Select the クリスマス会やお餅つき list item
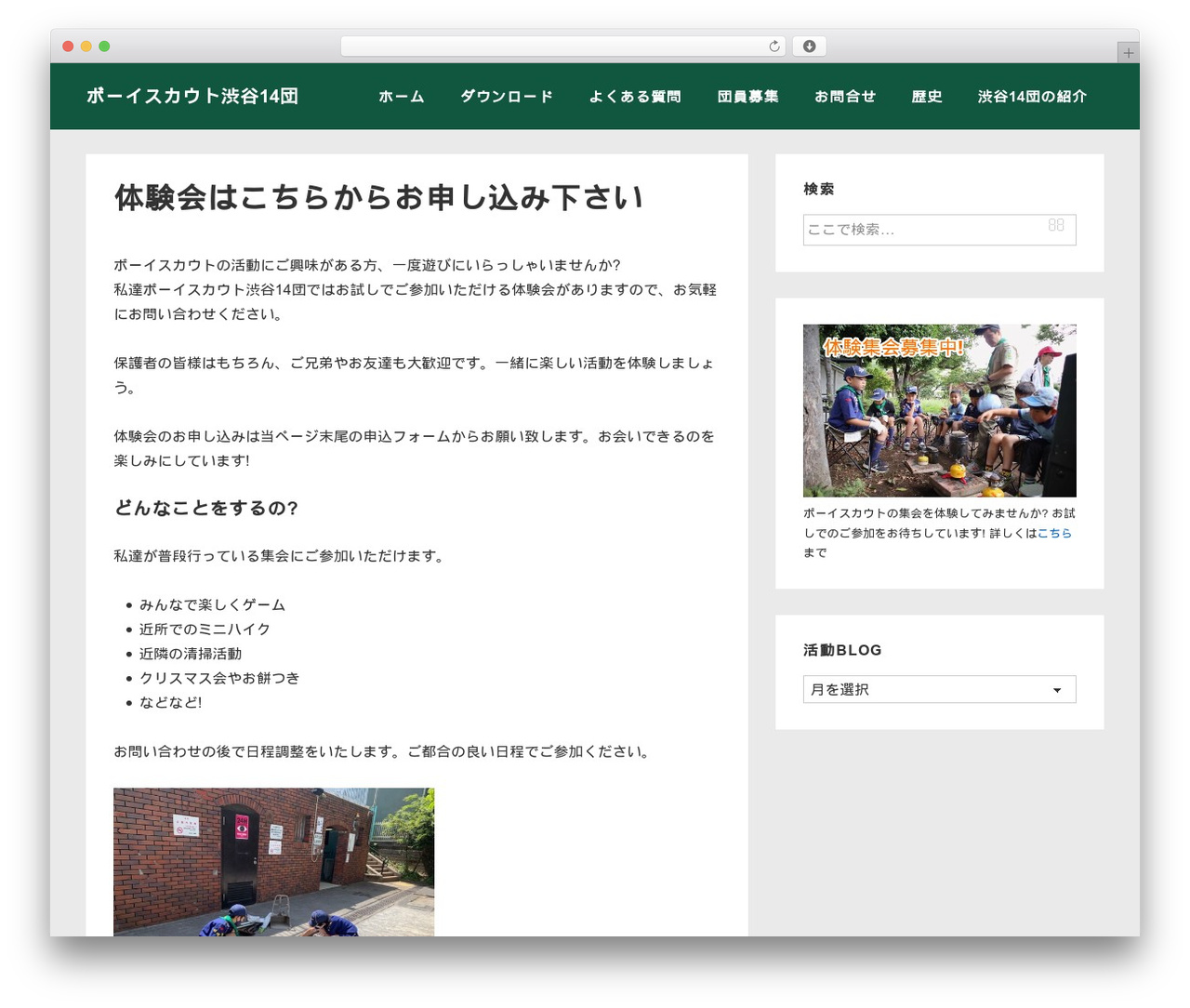 coord(219,678)
